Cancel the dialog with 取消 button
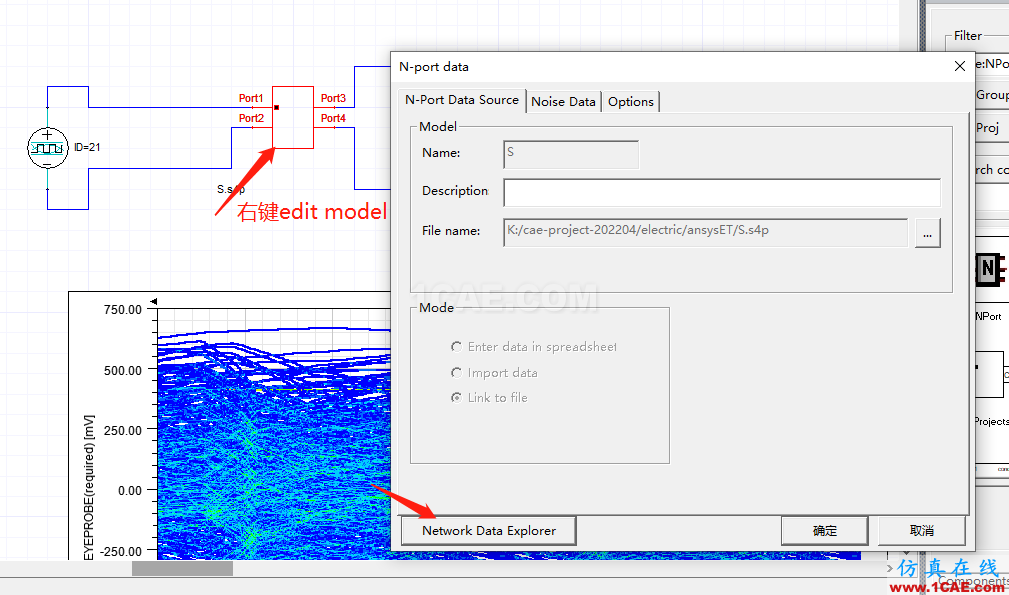The height and width of the screenshot is (595, 1009). click(x=921, y=531)
